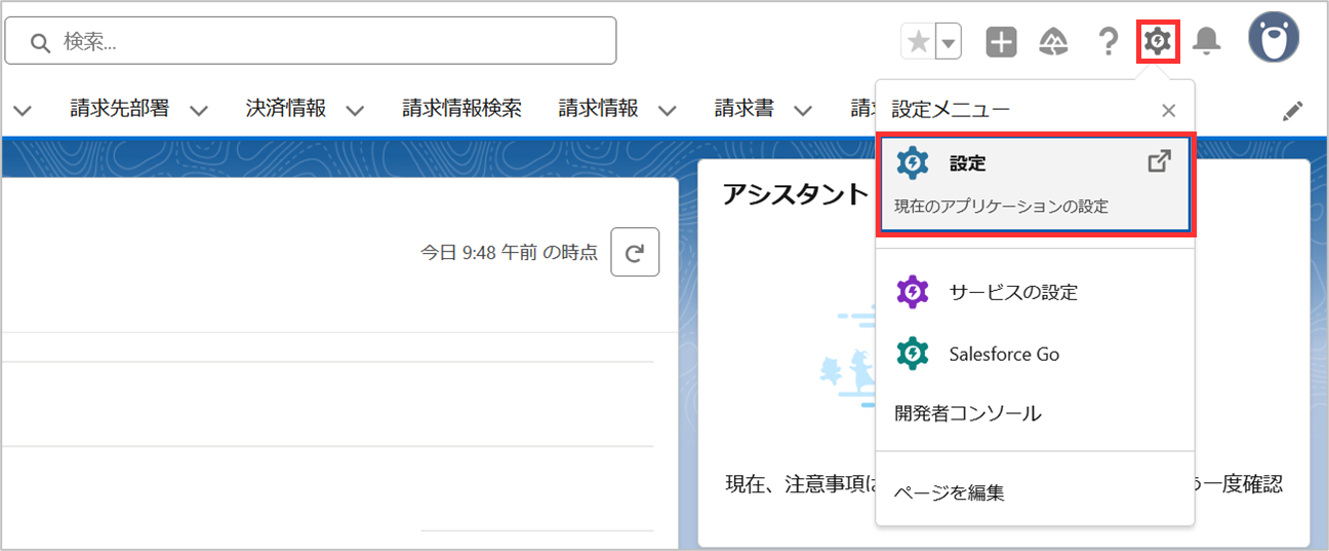Refresh the list with the reload button
The width and height of the screenshot is (1329, 551).
pyautogui.click(x=634, y=253)
